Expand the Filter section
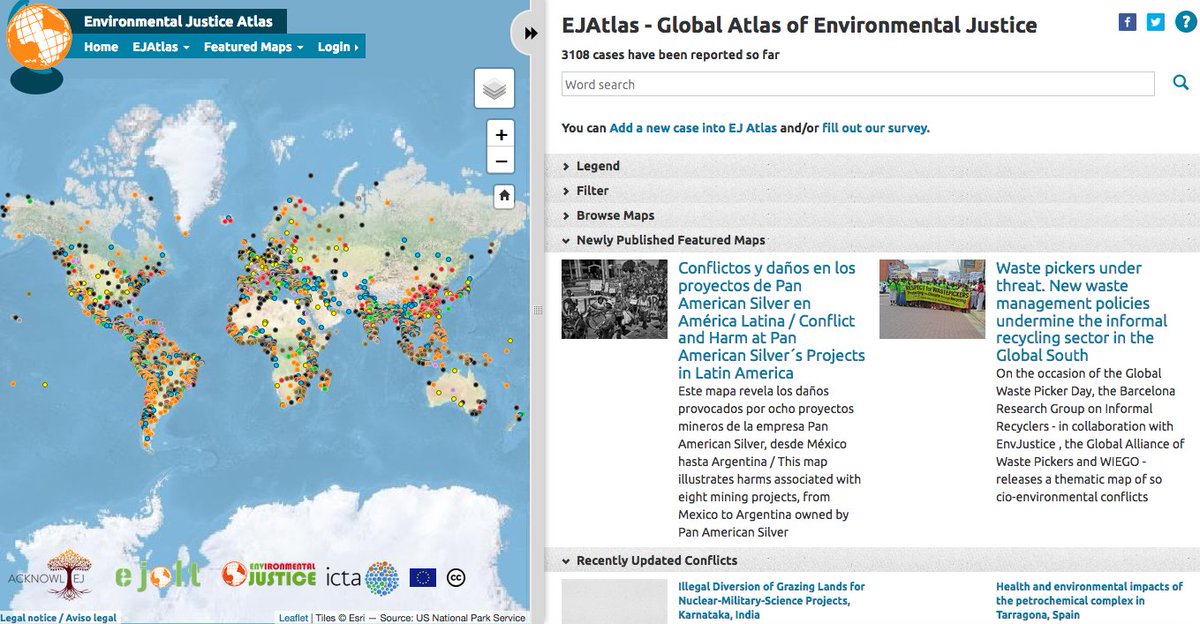1200x624 pixels. pos(872,190)
